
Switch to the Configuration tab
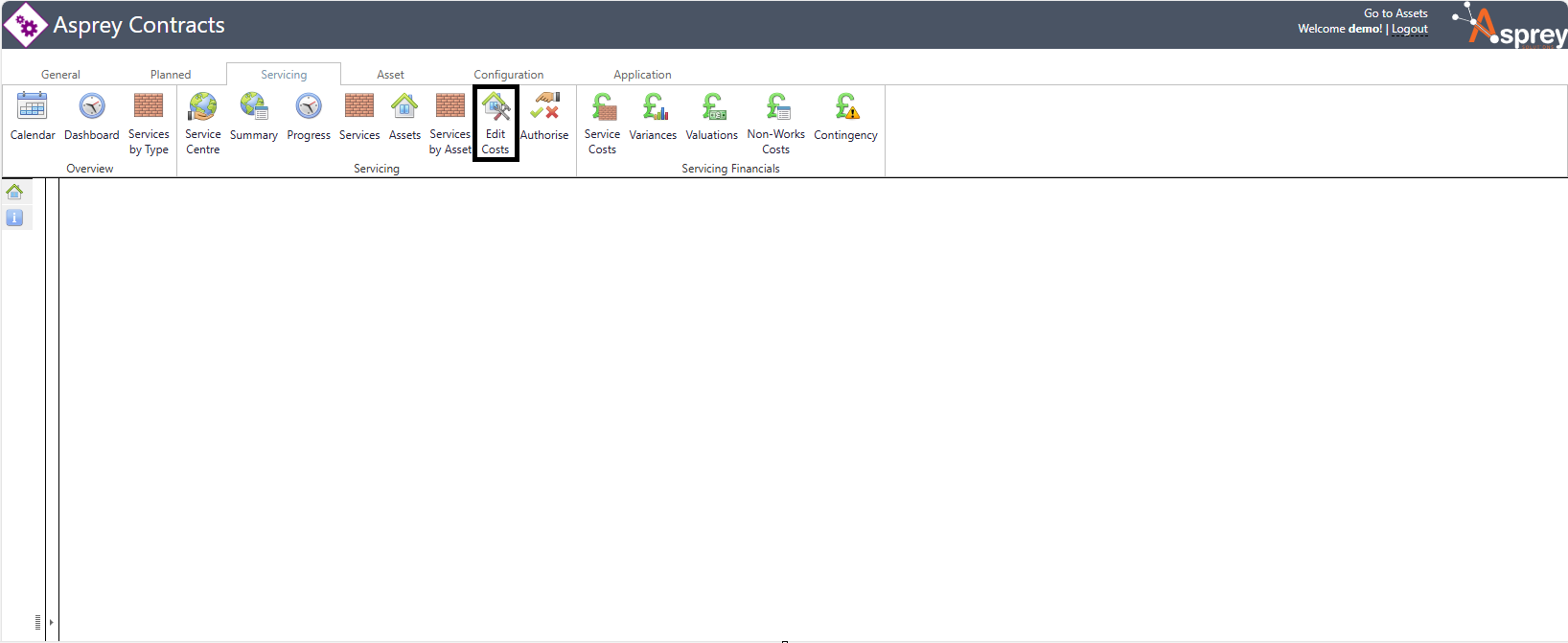click(508, 75)
